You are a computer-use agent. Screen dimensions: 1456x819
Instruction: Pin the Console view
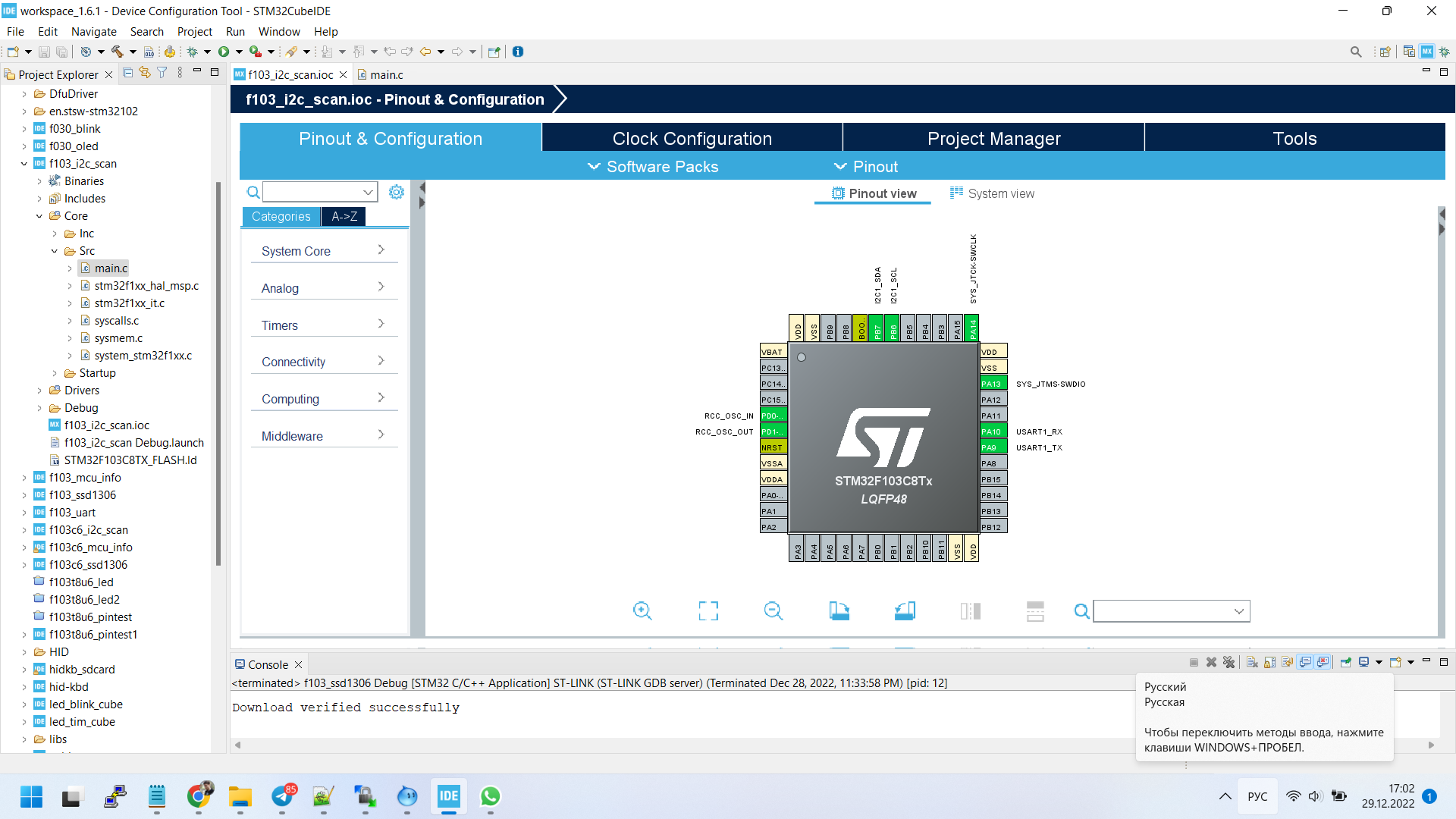[1346, 662]
